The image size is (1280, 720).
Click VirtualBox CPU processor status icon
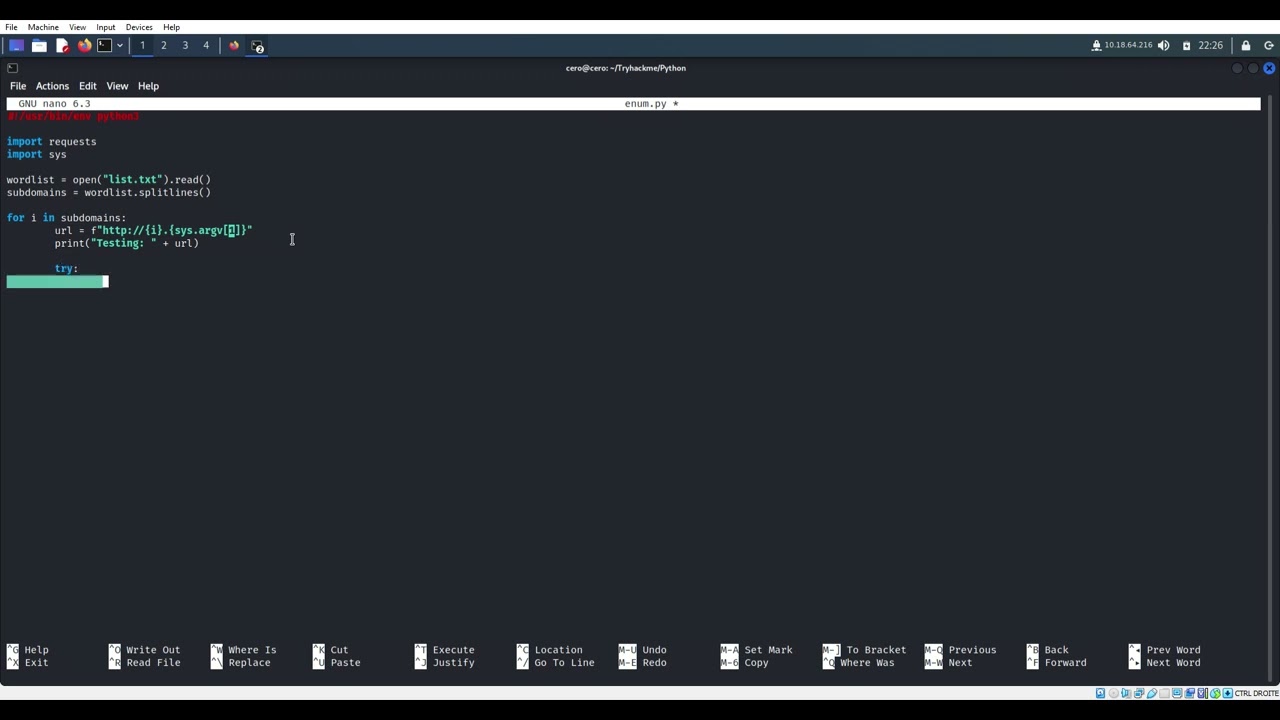click(x=1202, y=693)
